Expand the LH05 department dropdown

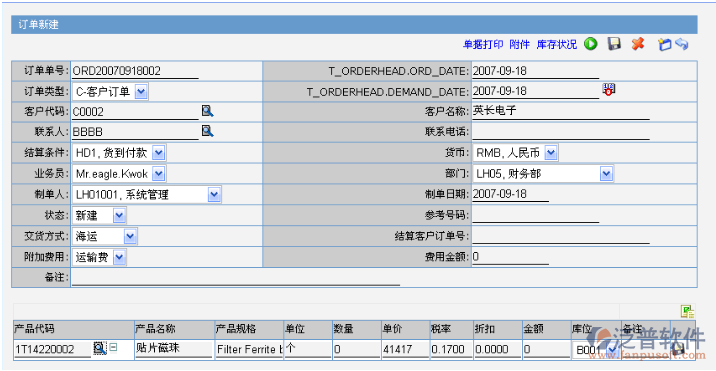click(x=606, y=174)
